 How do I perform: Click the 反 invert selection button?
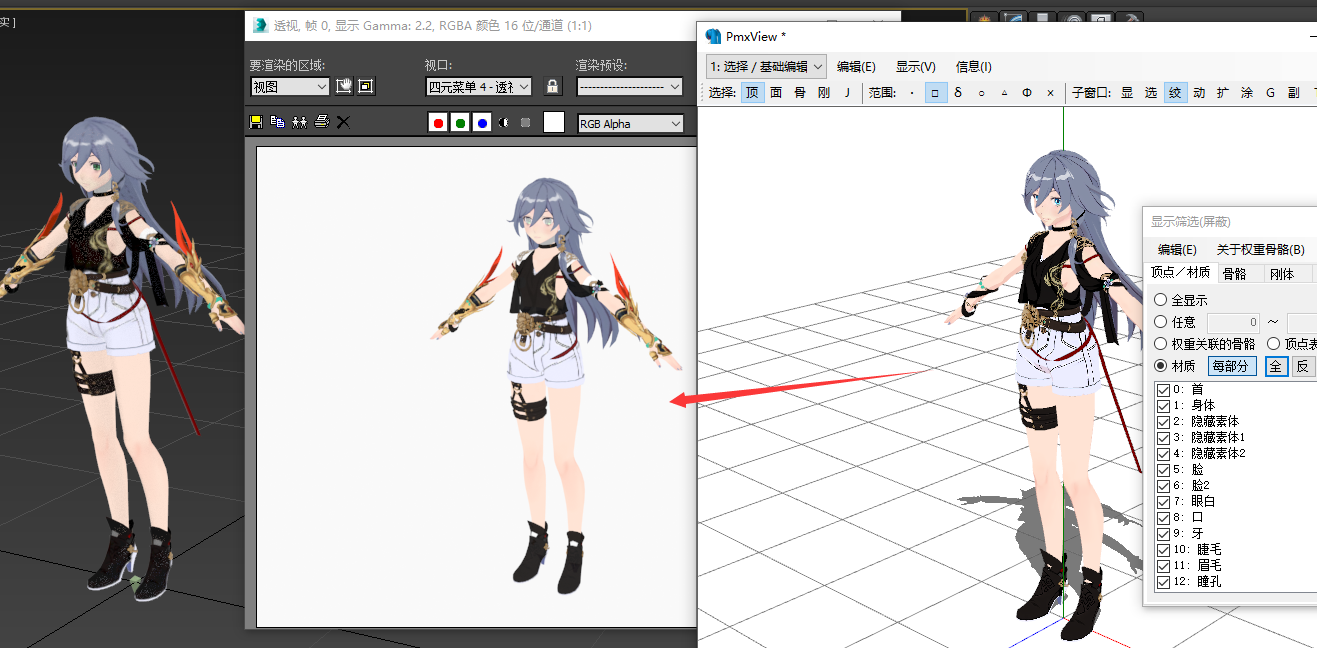point(1304,366)
